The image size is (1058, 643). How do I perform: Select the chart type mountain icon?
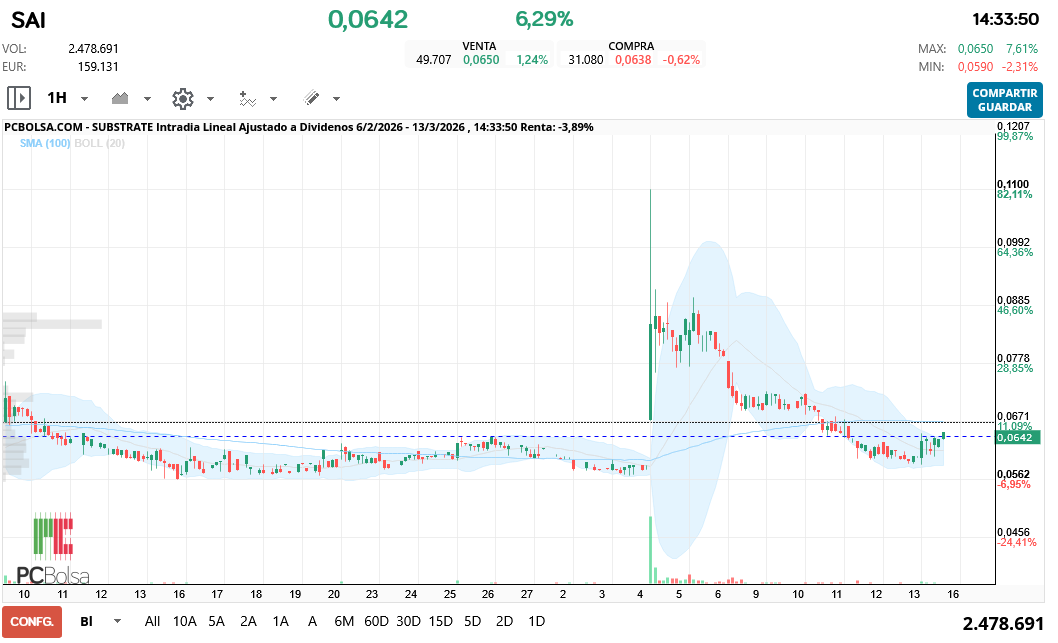[x=119, y=98]
